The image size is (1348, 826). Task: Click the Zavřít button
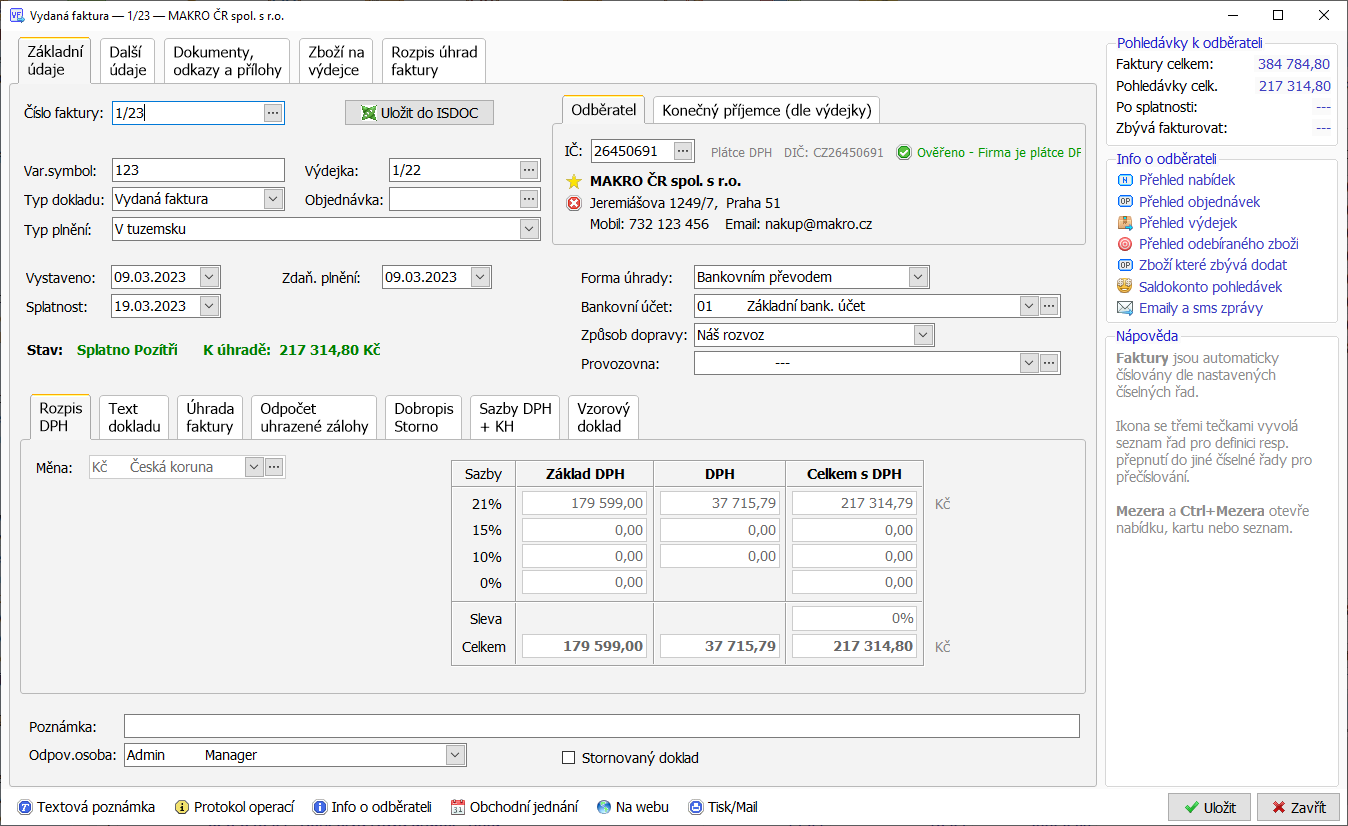1298,808
